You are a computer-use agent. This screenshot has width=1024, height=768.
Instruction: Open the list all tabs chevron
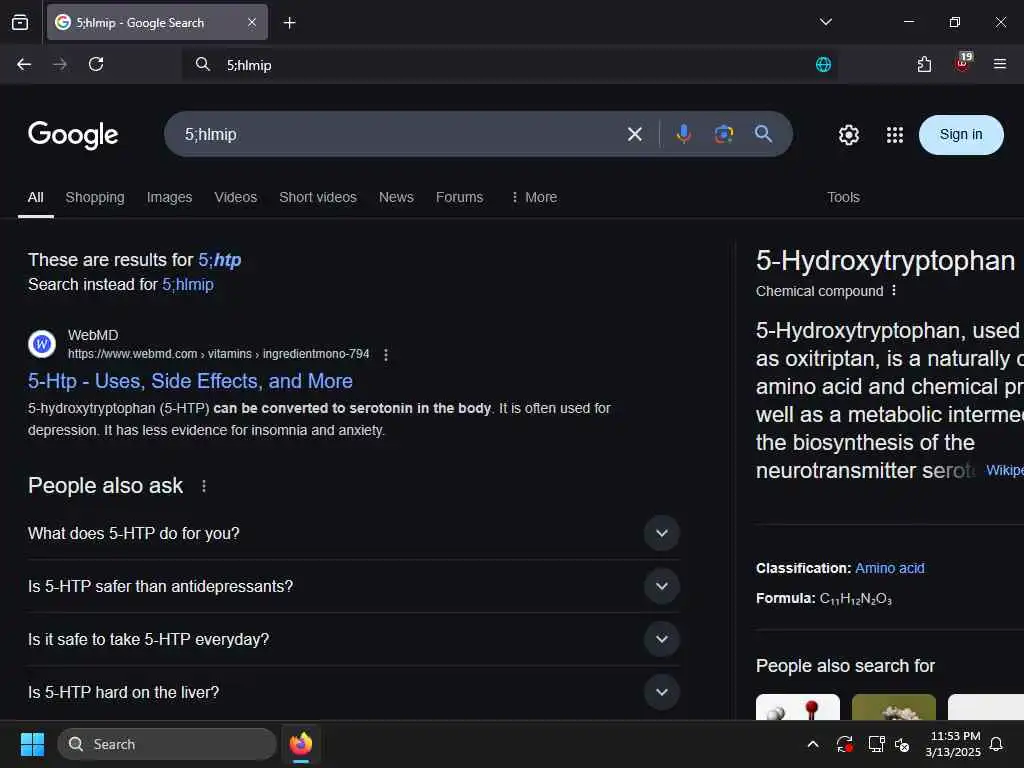pos(825,22)
